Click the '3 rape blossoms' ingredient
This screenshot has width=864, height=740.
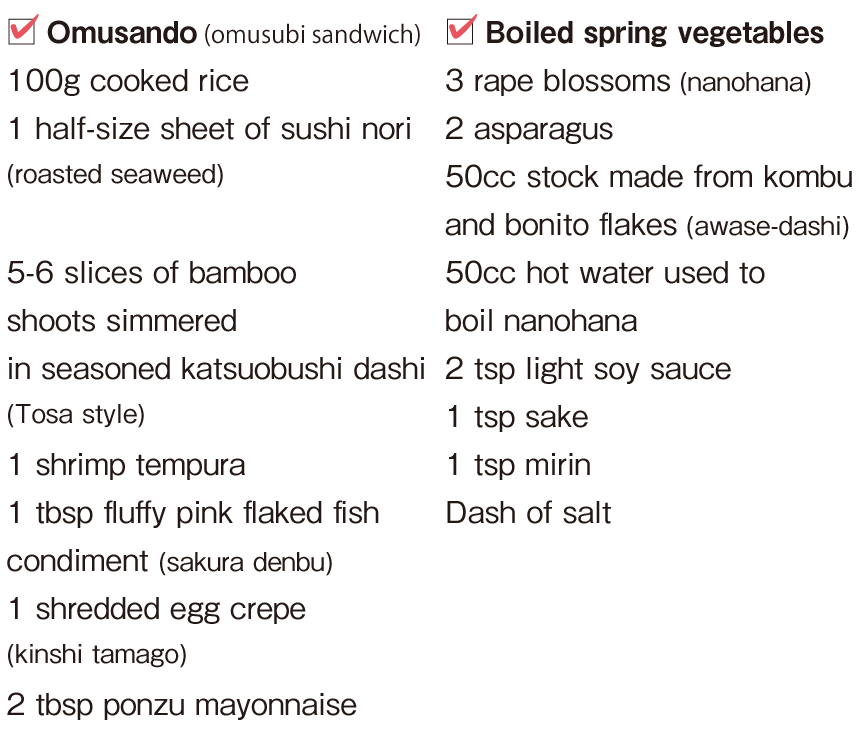(558, 82)
